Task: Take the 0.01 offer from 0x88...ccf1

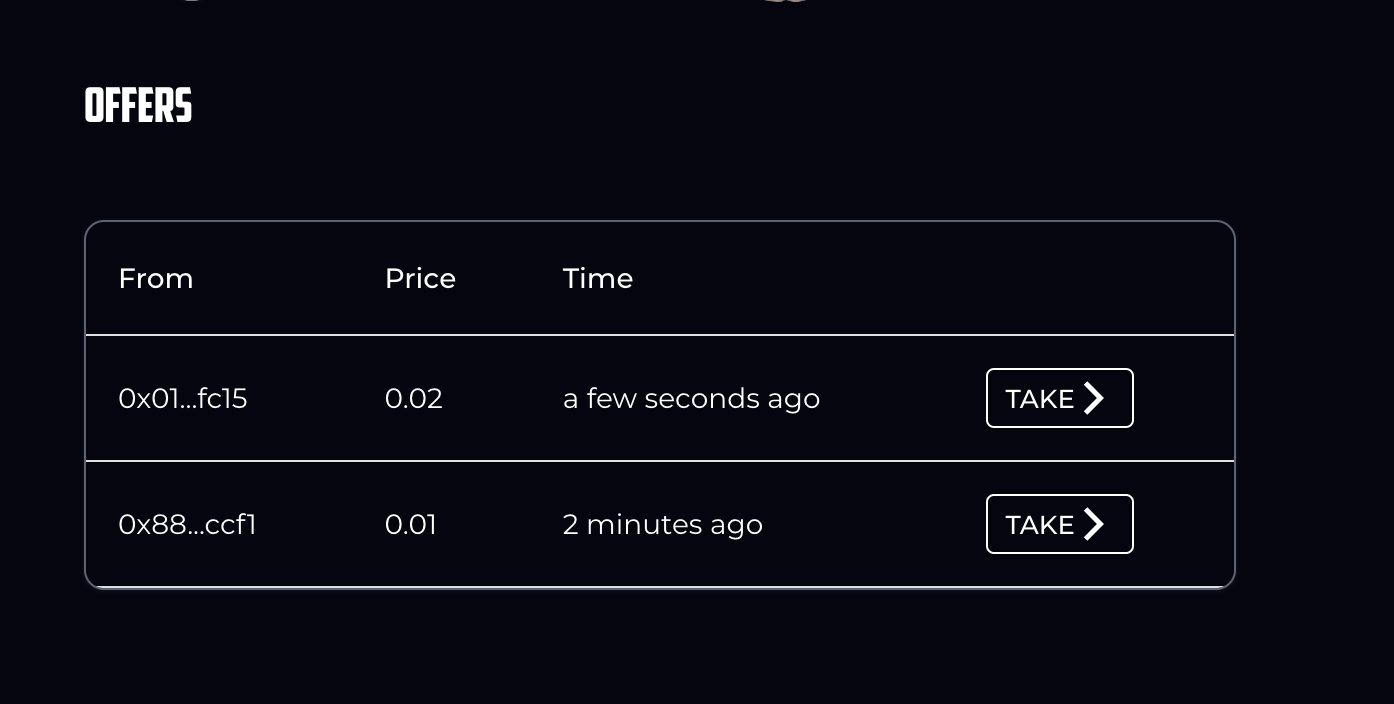Action: 1059,524
